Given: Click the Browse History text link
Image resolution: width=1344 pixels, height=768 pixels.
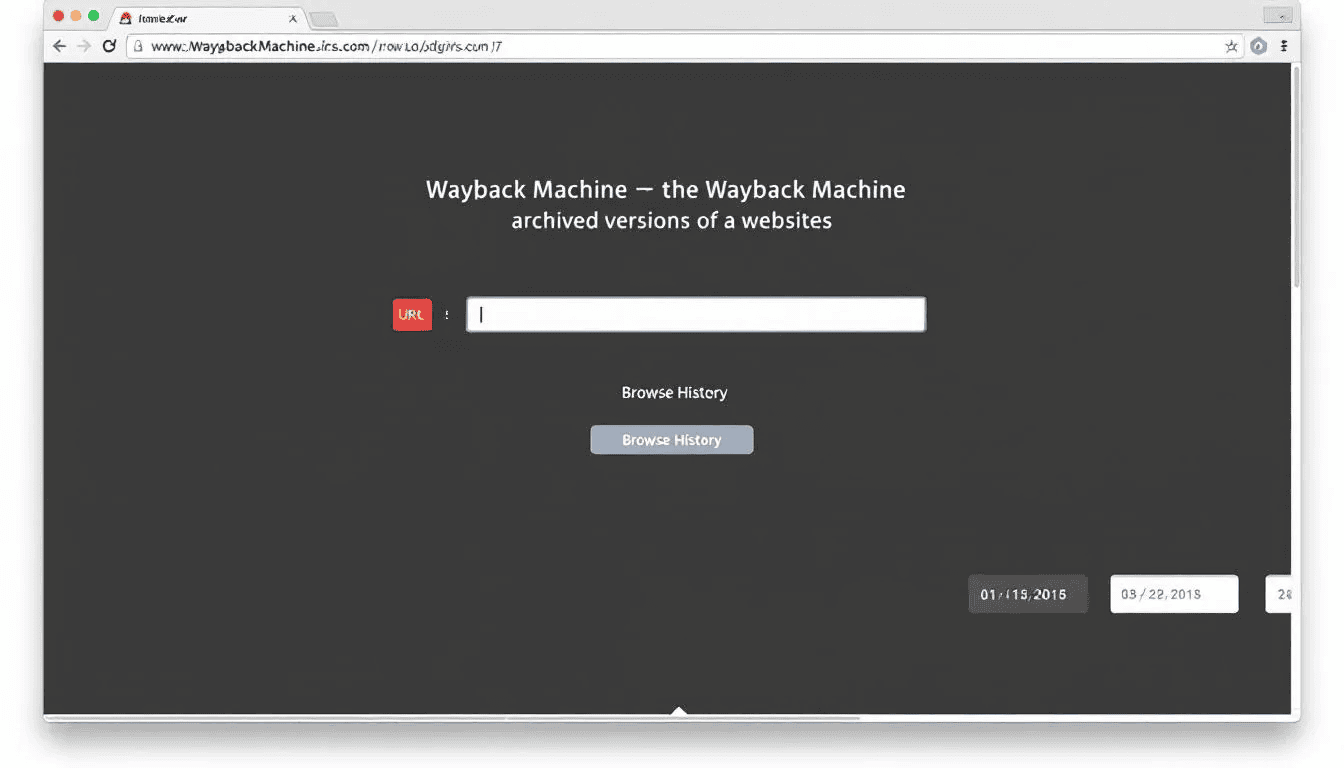Looking at the screenshot, I should tap(674, 393).
